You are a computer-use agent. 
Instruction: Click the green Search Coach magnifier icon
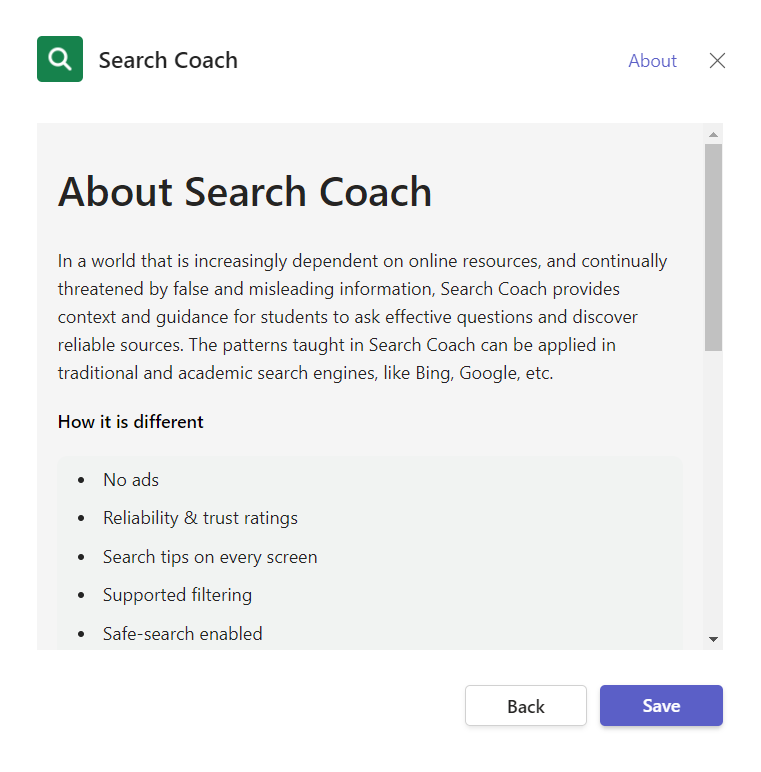click(60, 59)
